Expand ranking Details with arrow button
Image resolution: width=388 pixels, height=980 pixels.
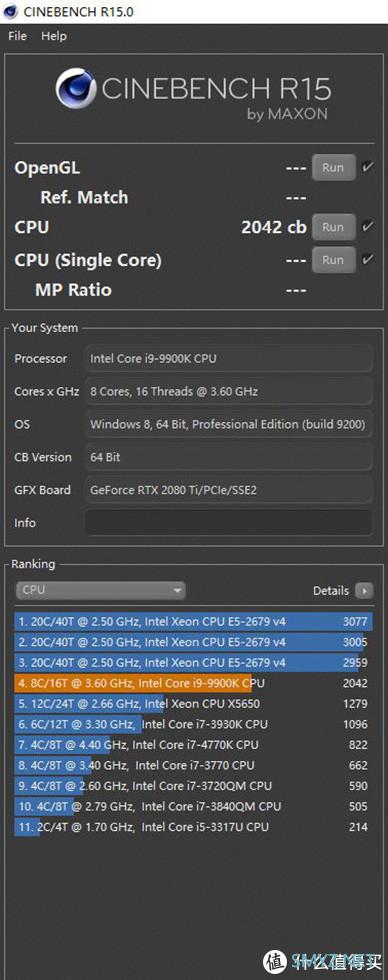pos(364,591)
